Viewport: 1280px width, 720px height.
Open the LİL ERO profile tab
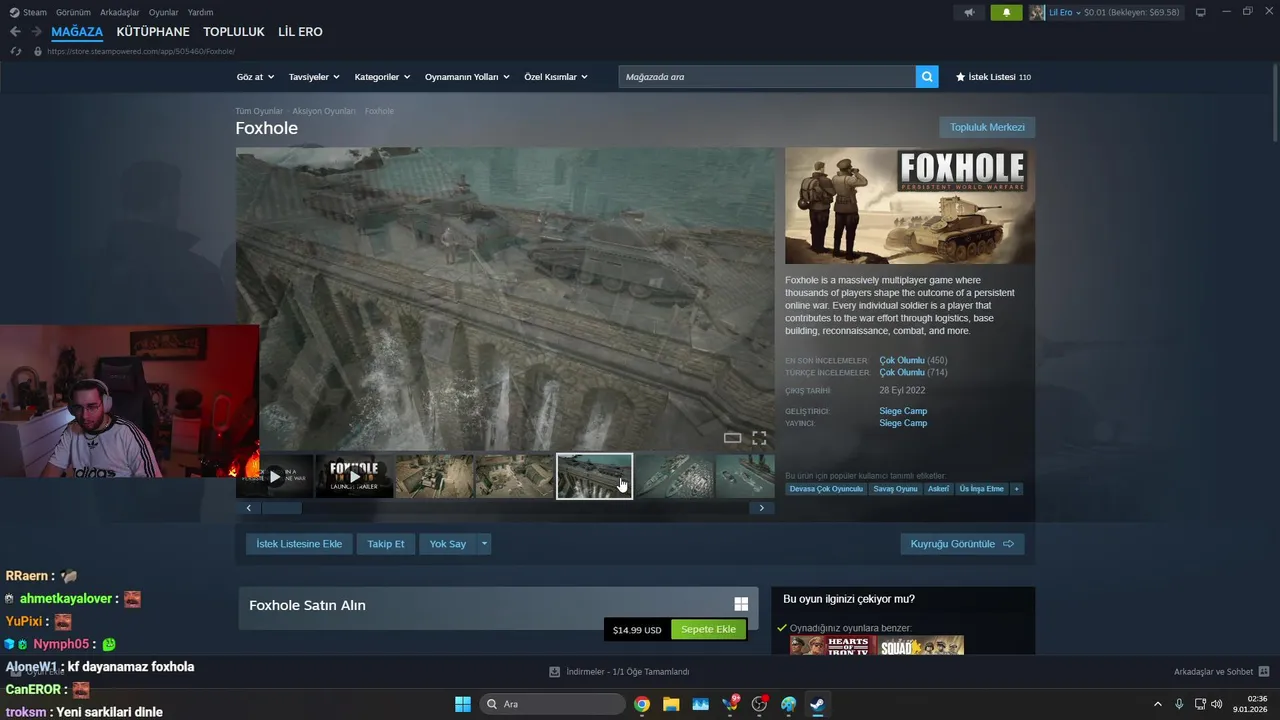coord(300,32)
